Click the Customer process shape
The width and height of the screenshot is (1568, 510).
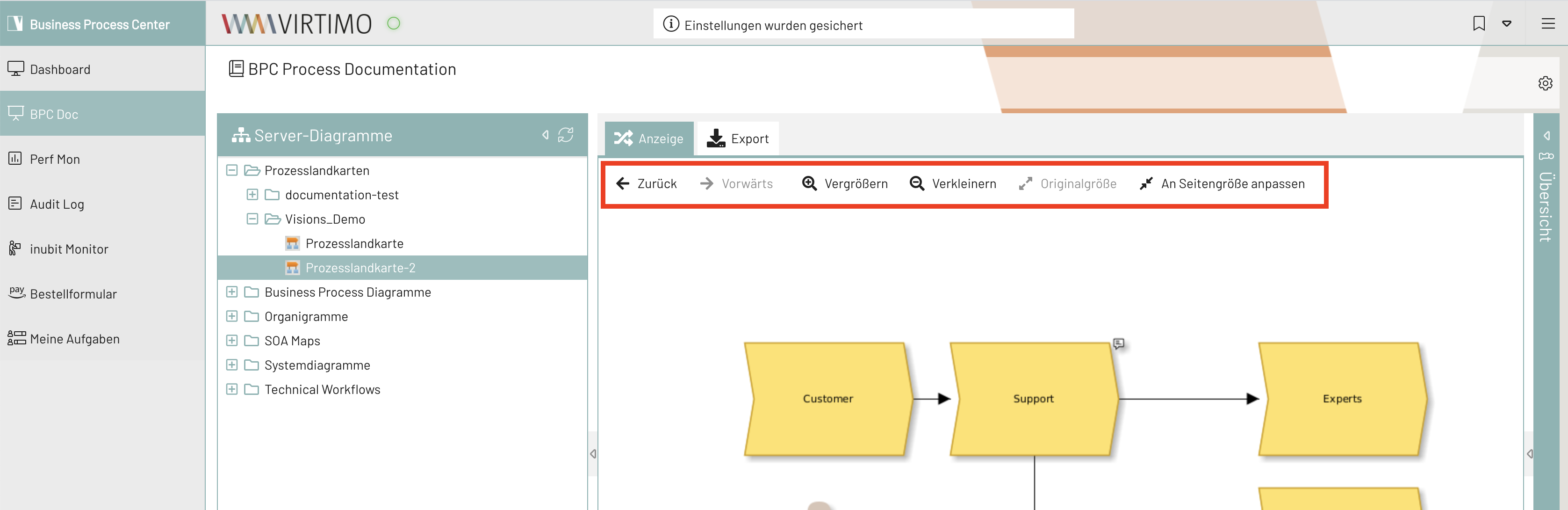point(827,399)
